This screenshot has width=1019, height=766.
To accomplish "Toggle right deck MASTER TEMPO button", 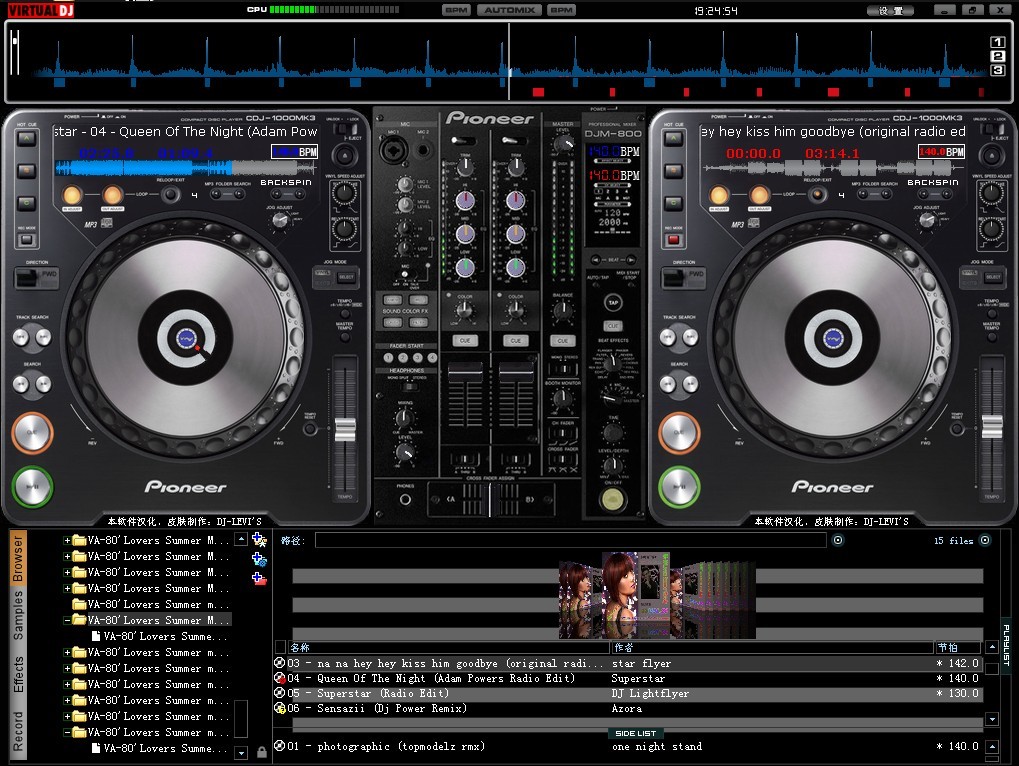I will pos(992,337).
